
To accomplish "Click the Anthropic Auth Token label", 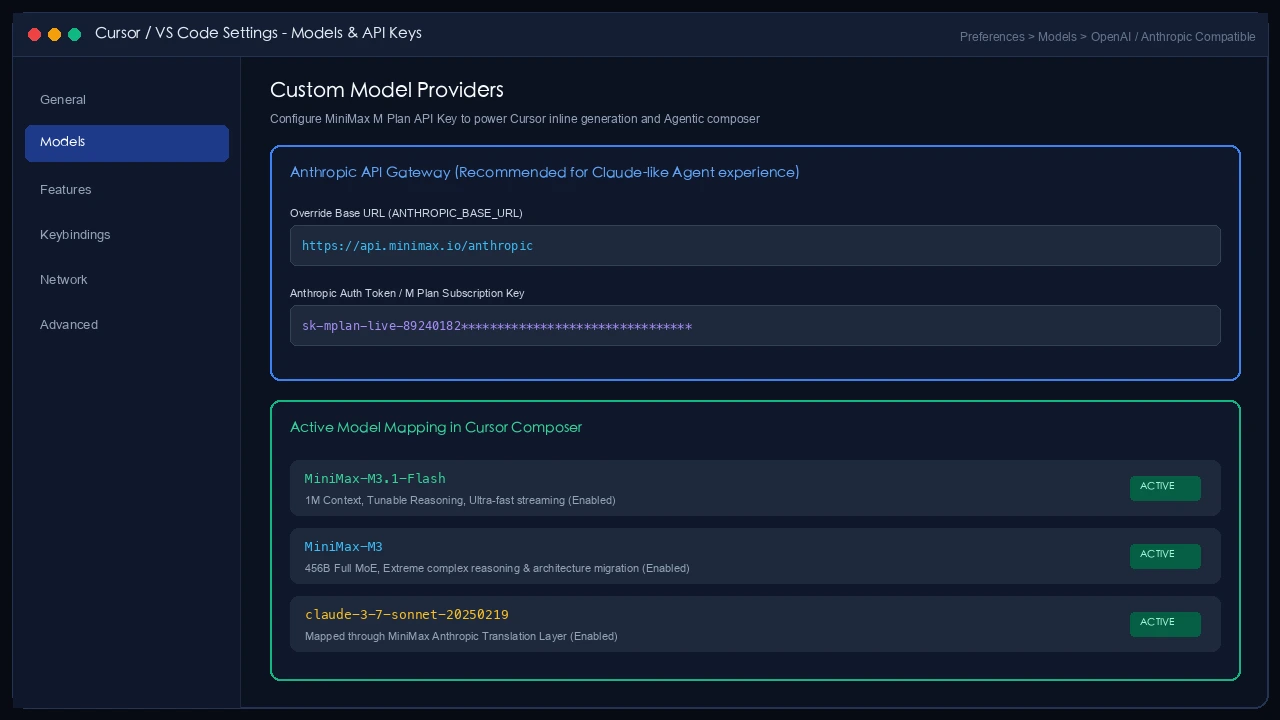I will tap(407, 293).
